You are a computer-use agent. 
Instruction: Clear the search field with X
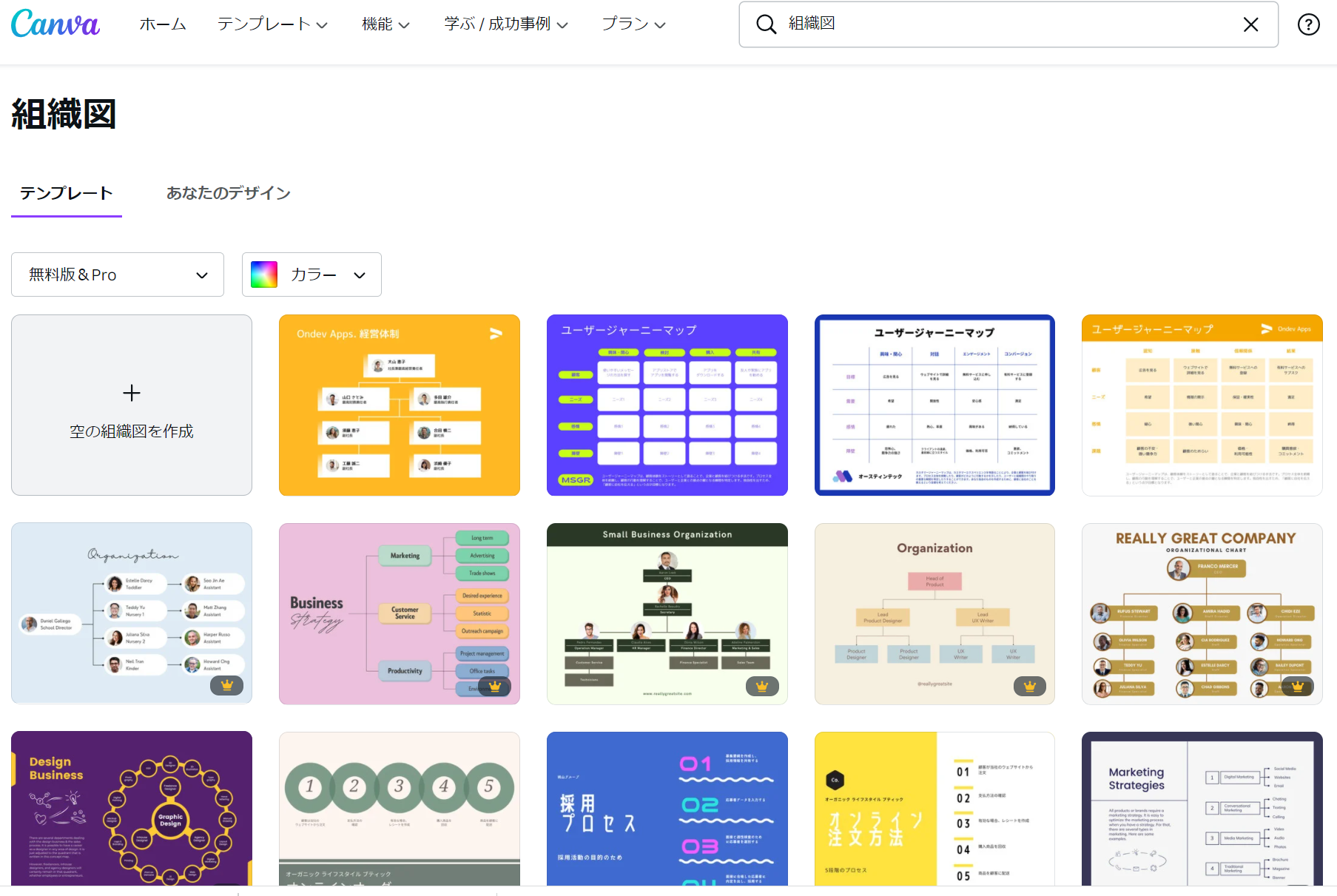click(x=1250, y=24)
